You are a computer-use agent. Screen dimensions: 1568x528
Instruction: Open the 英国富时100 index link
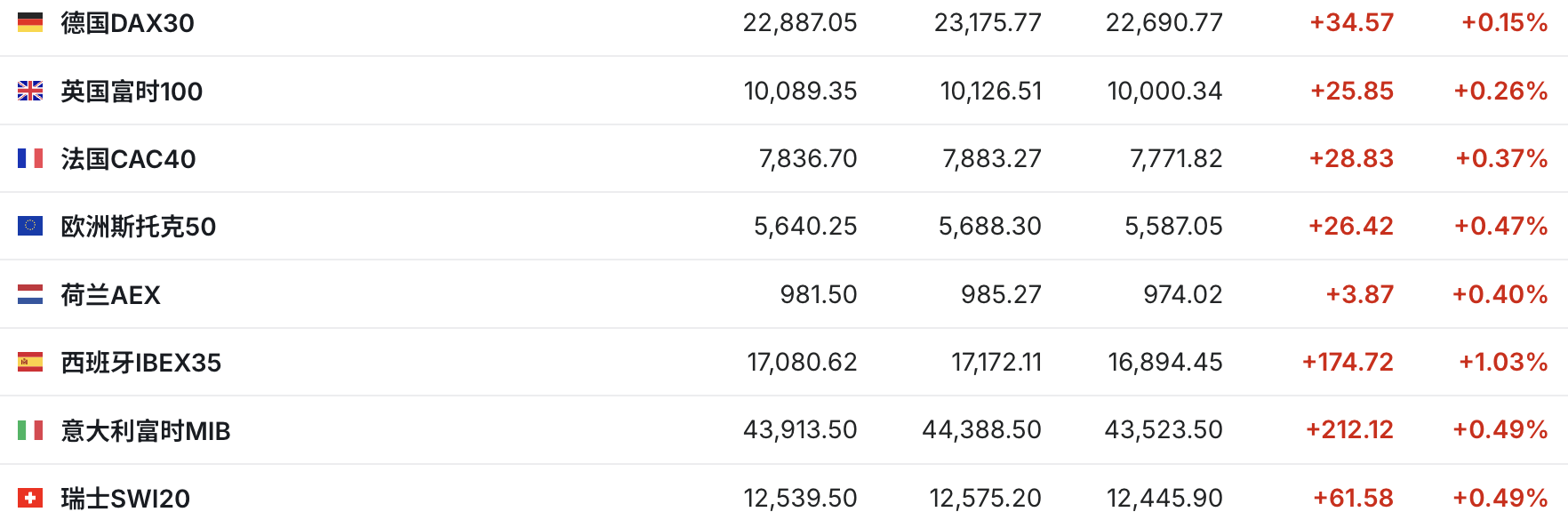[x=132, y=92]
